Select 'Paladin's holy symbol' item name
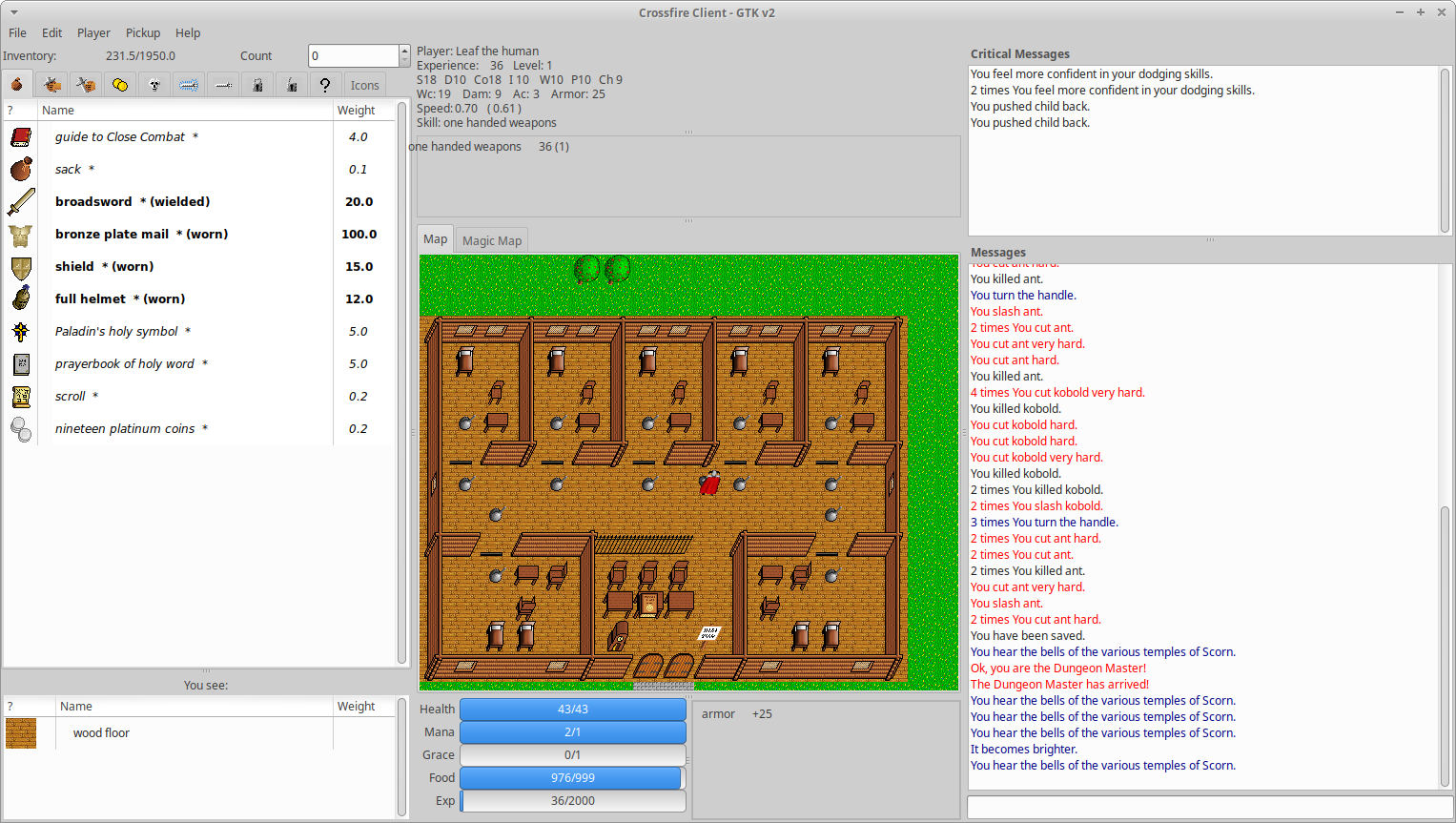The width and height of the screenshot is (1456, 823). (116, 332)
